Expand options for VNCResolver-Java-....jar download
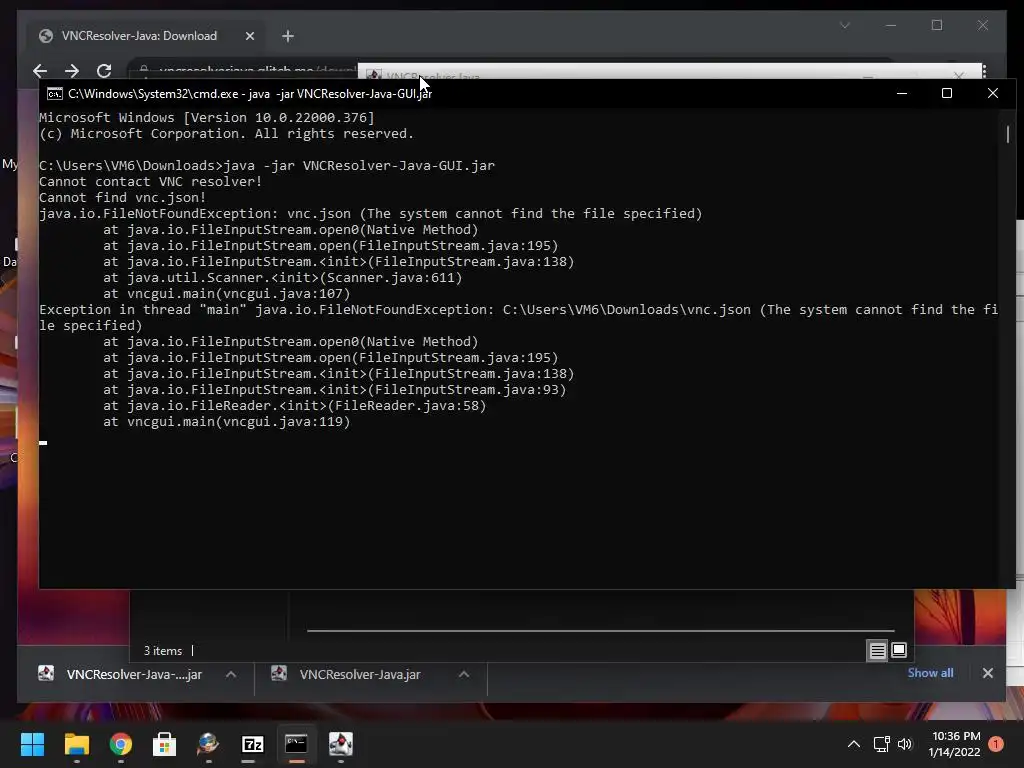The height and width of the screenshot is (768, 1024). pos(231,674)
